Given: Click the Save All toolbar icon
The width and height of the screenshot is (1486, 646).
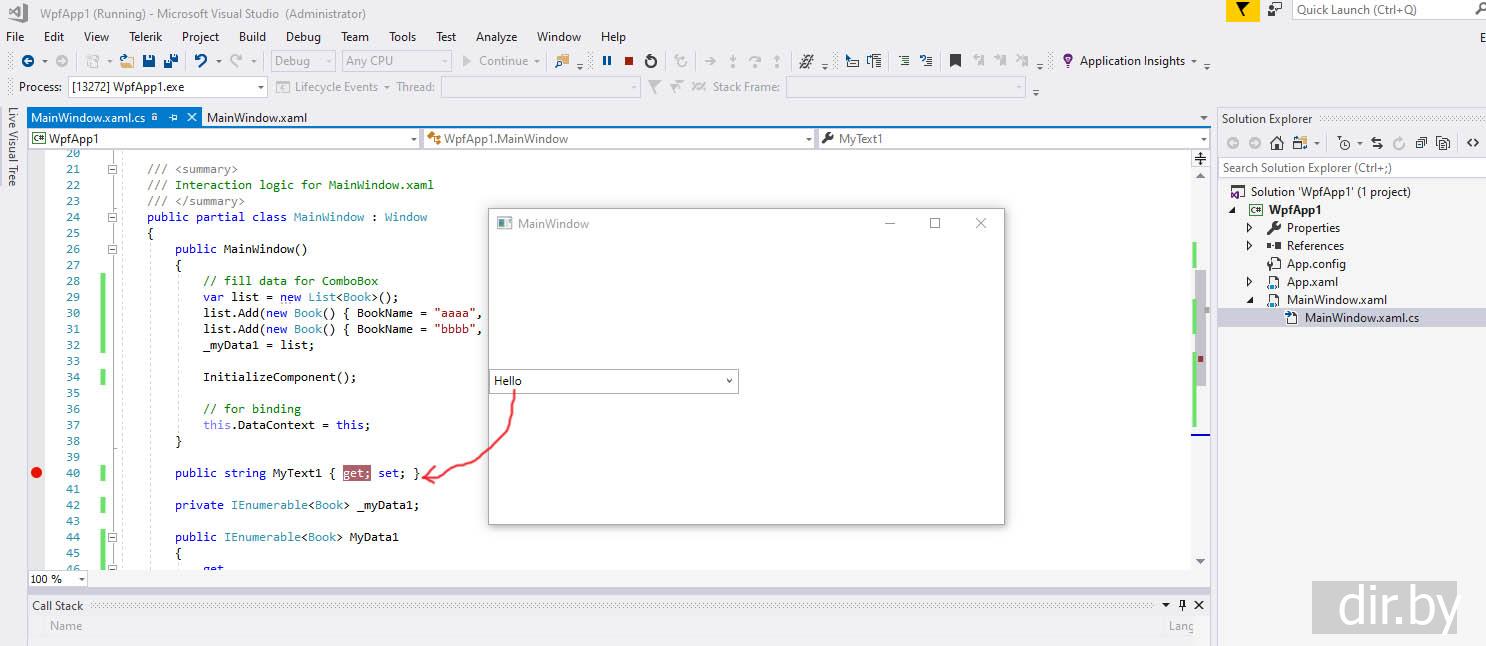Looking at the screenshot, I should click(x=170, y=61).
